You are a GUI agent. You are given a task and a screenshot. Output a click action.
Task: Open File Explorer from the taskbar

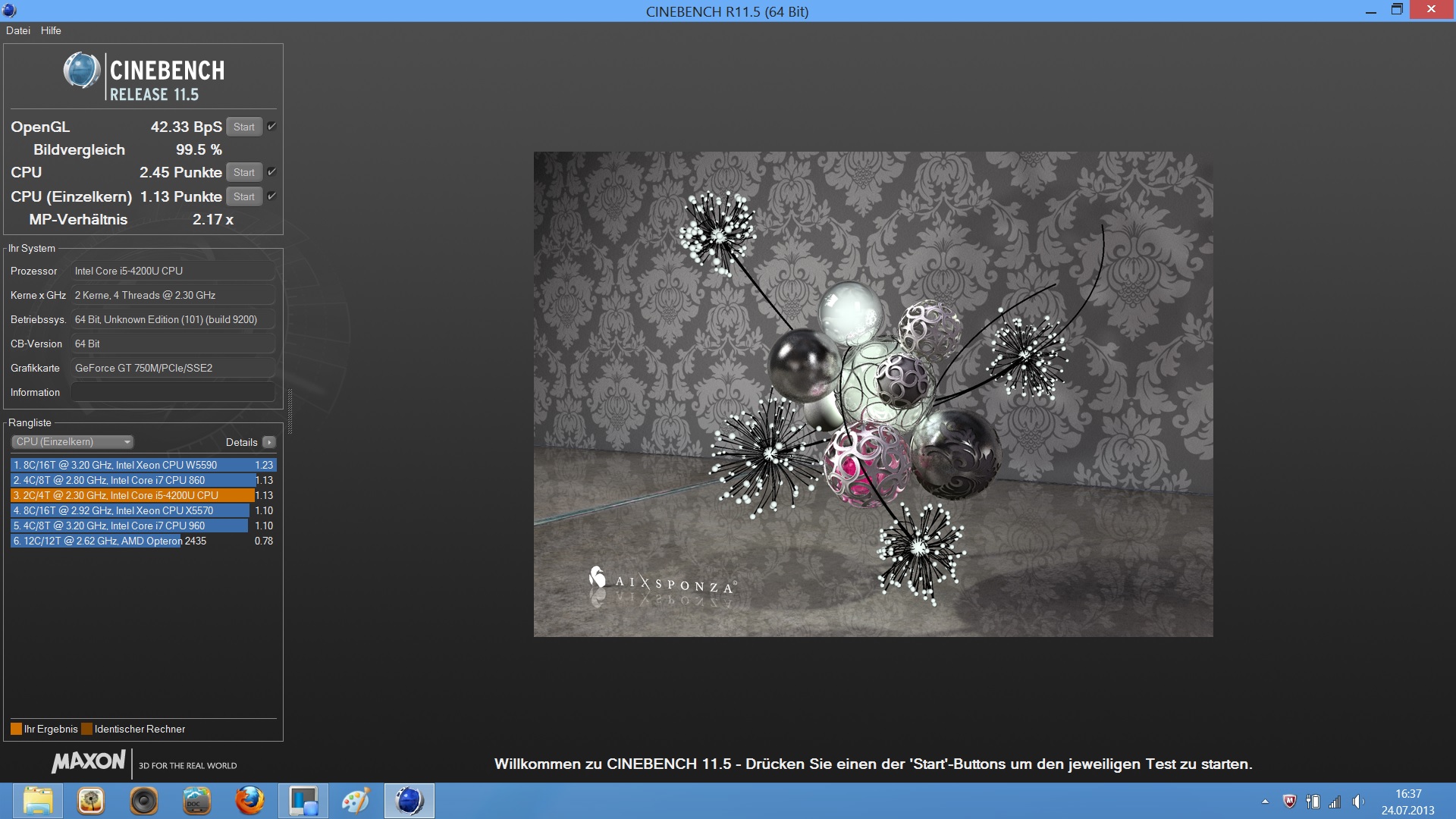coord(37,801)
